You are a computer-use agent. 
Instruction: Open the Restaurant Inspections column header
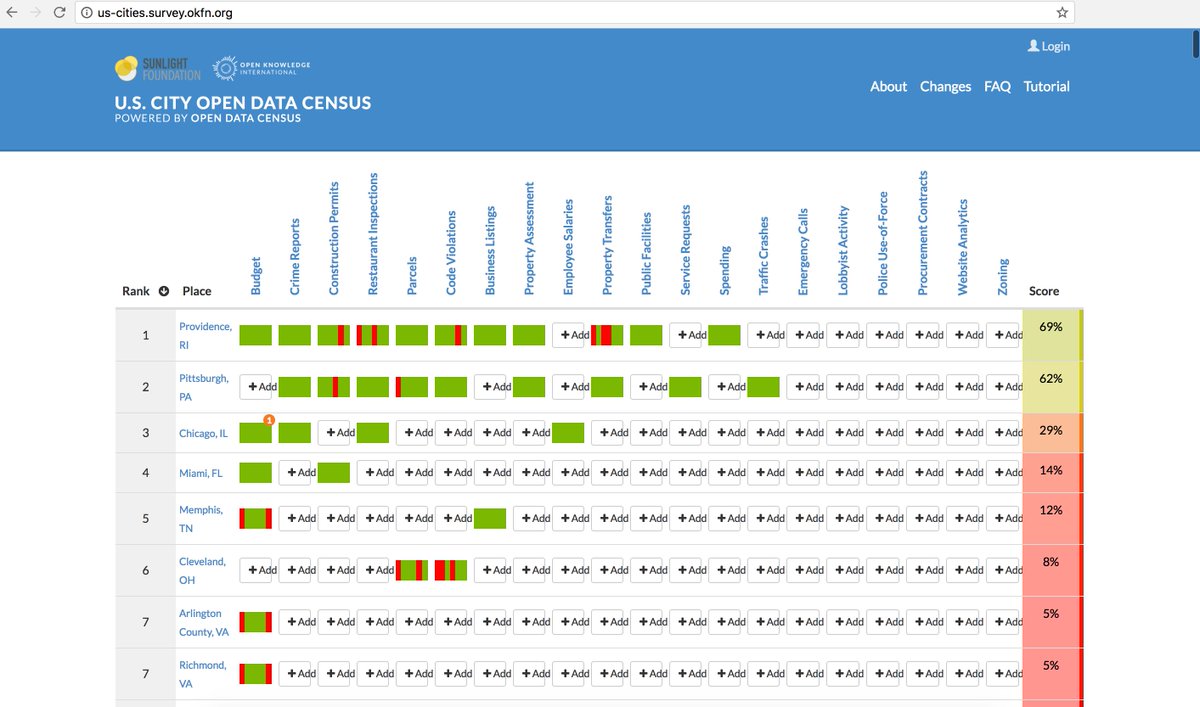(373, 234)
